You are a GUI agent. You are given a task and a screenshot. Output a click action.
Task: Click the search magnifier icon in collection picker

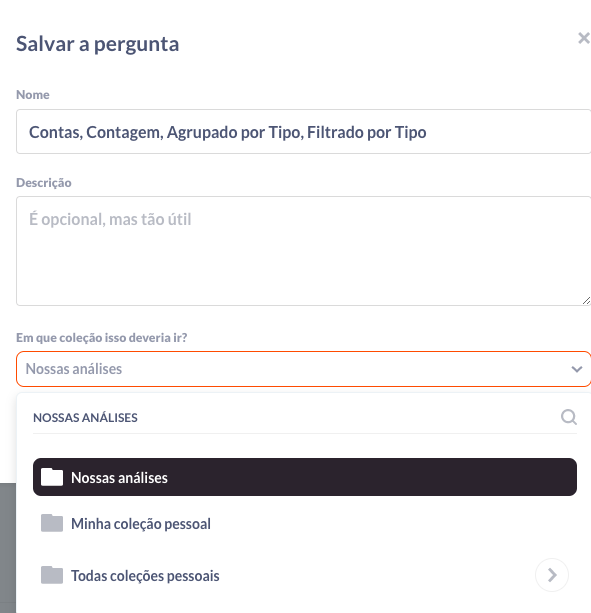pos(569,417)
